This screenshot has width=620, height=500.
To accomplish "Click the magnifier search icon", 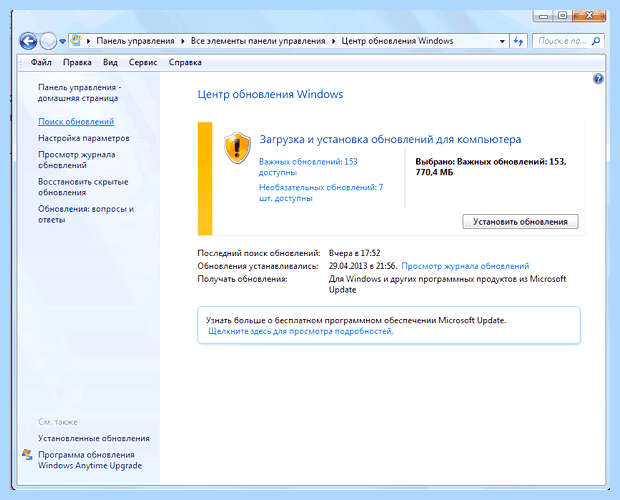I will pyautogui.click(x=595, y=41).
